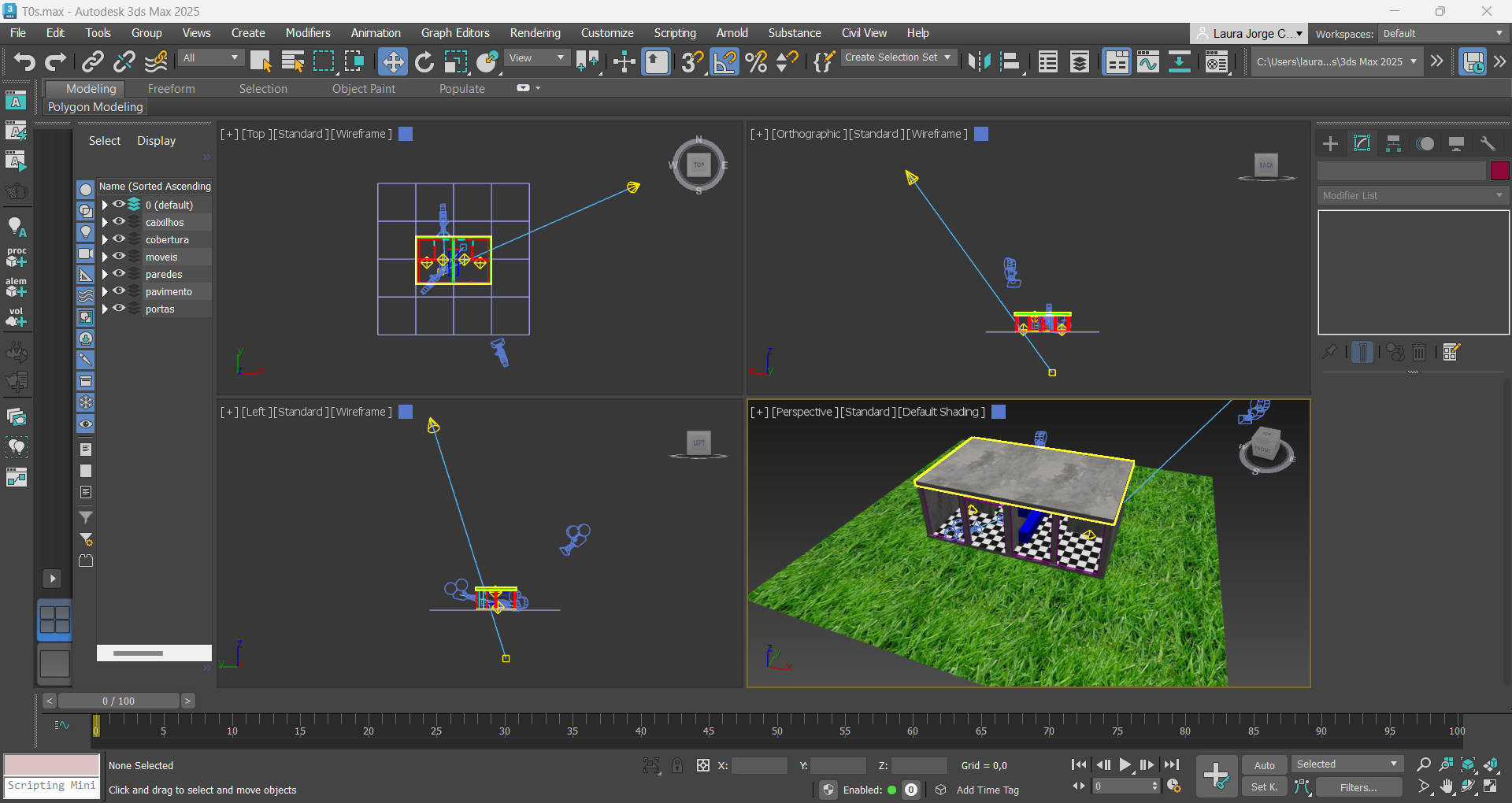Click the object color swatch

click(1499, 171)
